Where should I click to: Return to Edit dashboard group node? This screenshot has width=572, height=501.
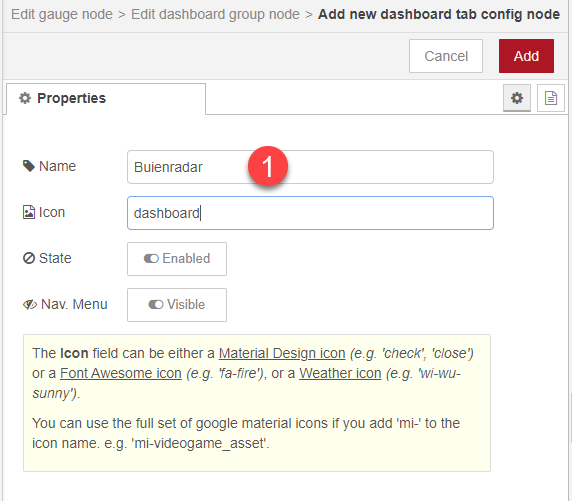tap(215, 14)
